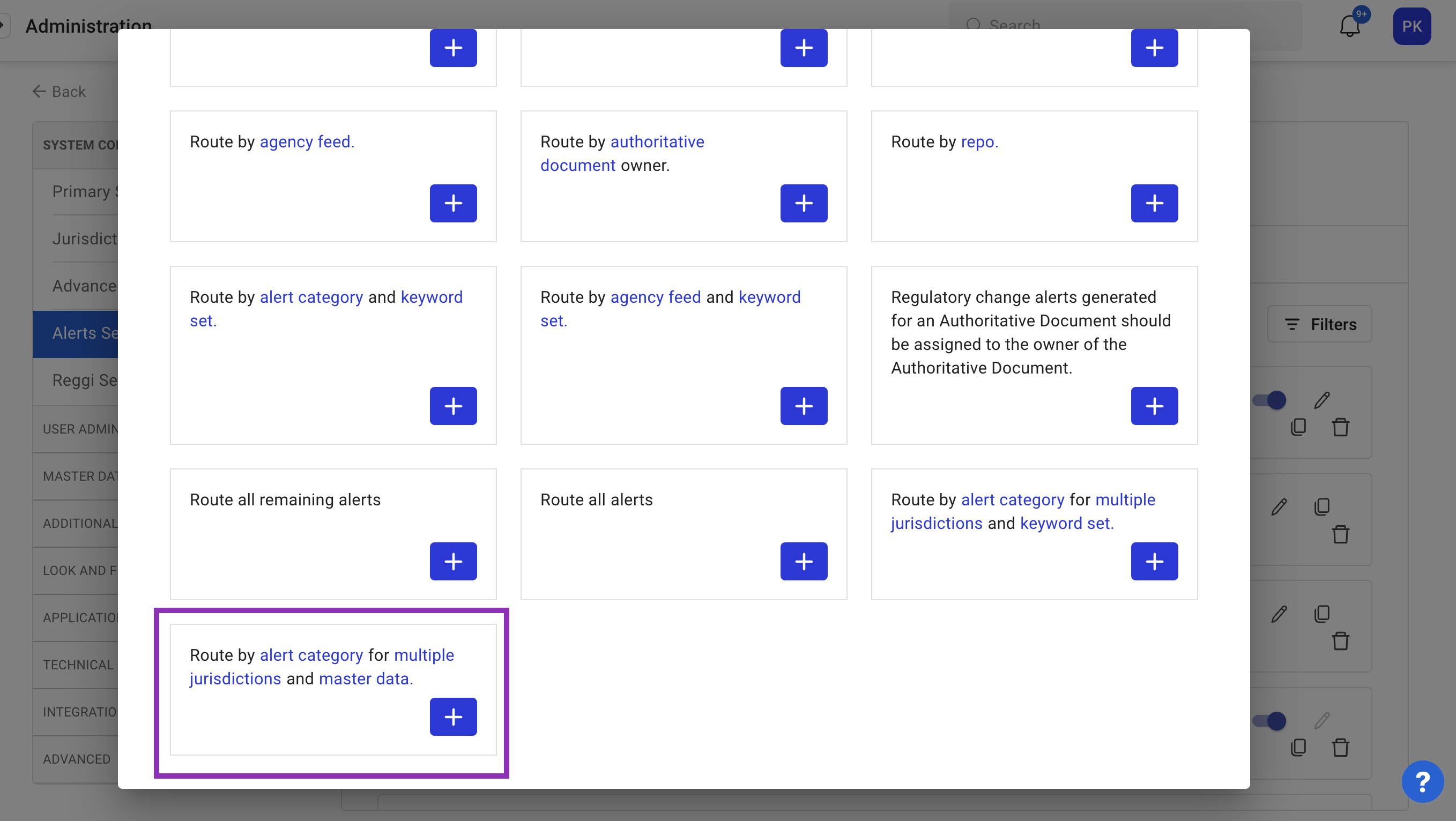
Task: Click the + icon on Route by alert category for multiple jurisdictions and keyword set
Action: pyautogui.click(x=1155, y=560)
